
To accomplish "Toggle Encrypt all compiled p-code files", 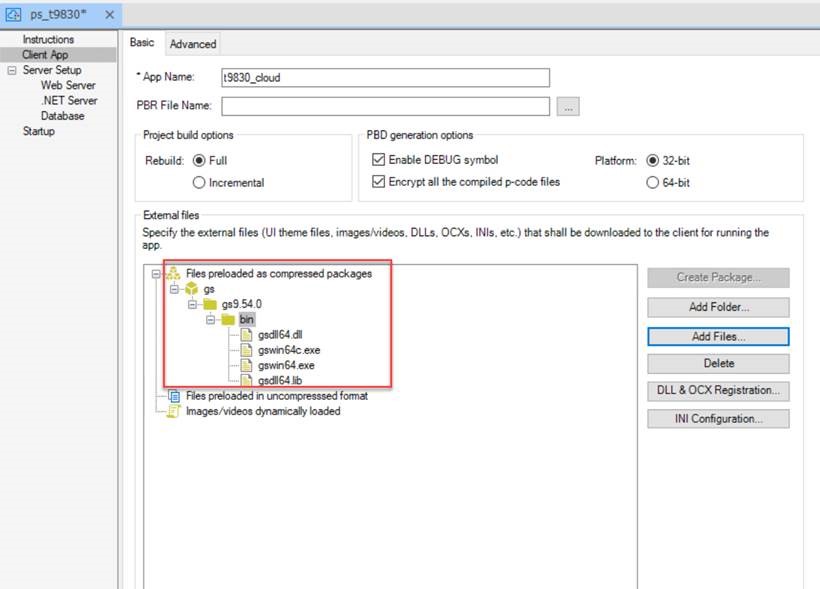I will click(x=379, y=182).
